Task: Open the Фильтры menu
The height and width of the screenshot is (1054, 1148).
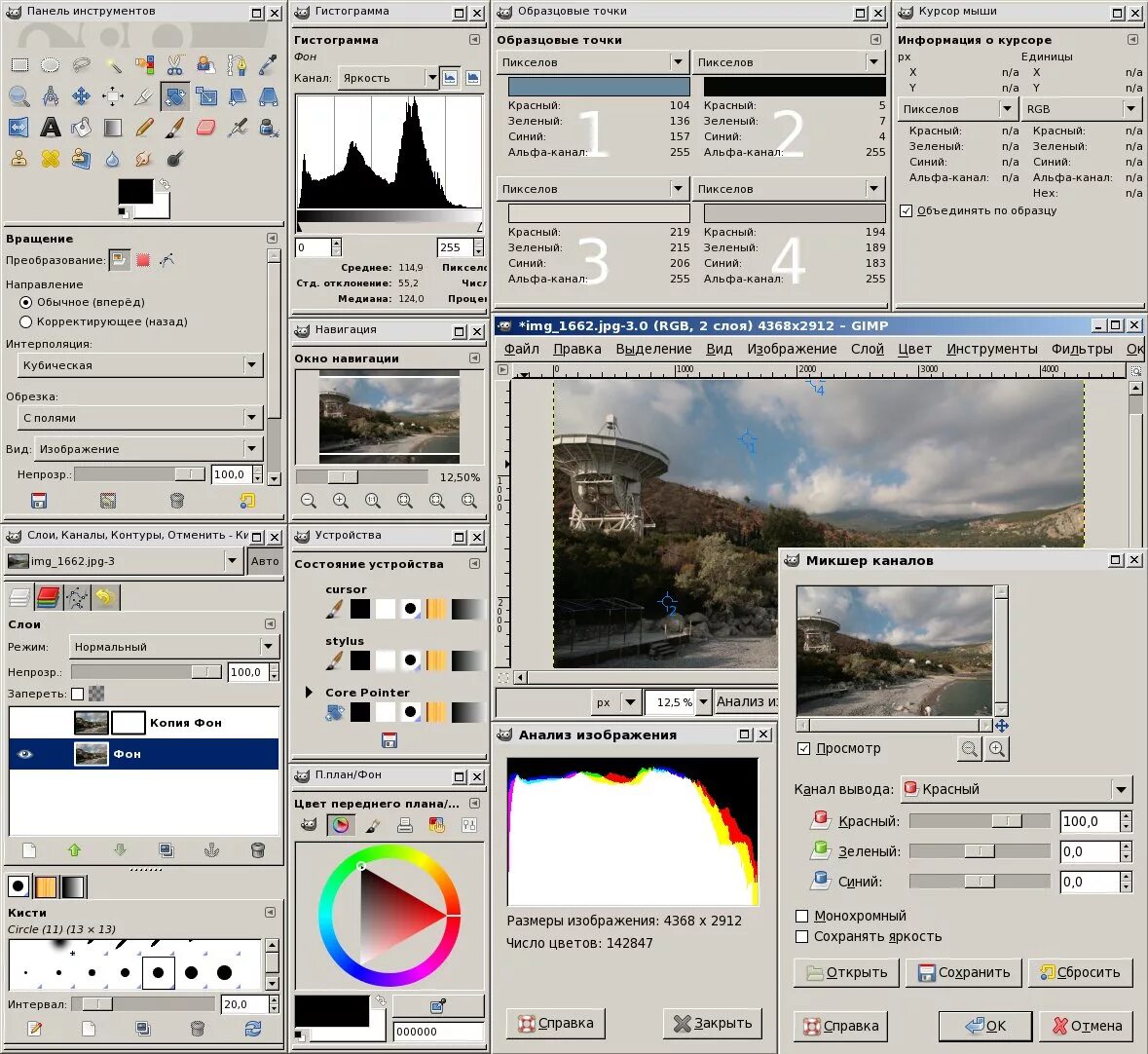Action: point(1082,349)
